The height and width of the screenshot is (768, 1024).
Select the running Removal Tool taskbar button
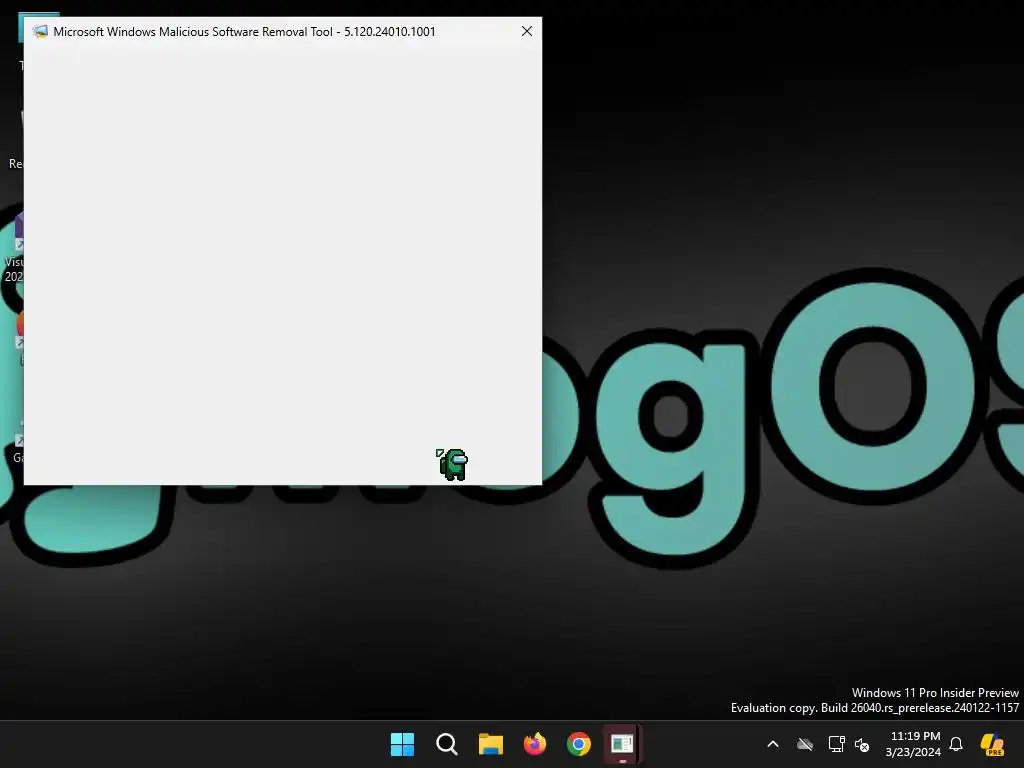tap(622, 744)
